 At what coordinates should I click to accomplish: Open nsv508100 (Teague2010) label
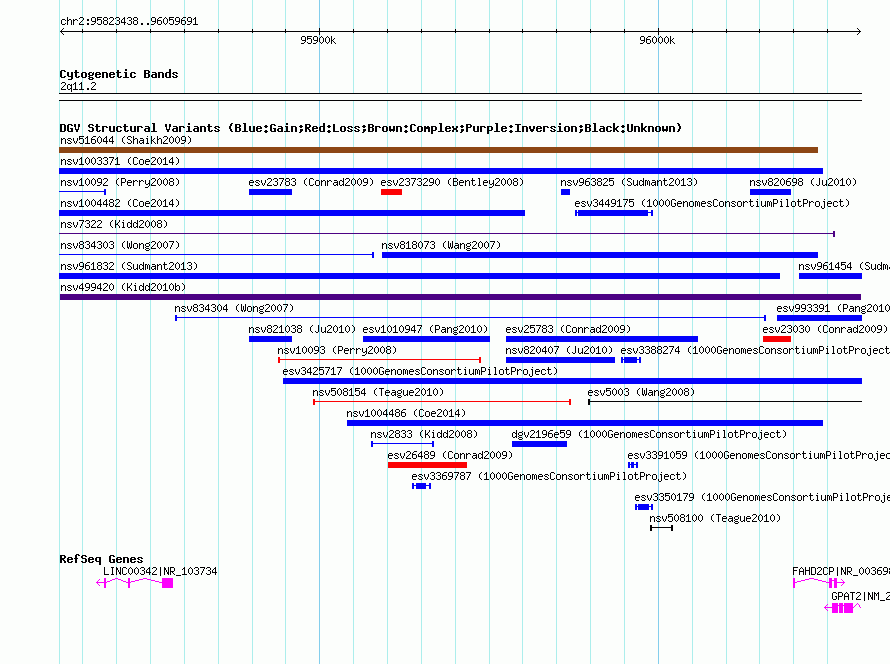point(715,518)
